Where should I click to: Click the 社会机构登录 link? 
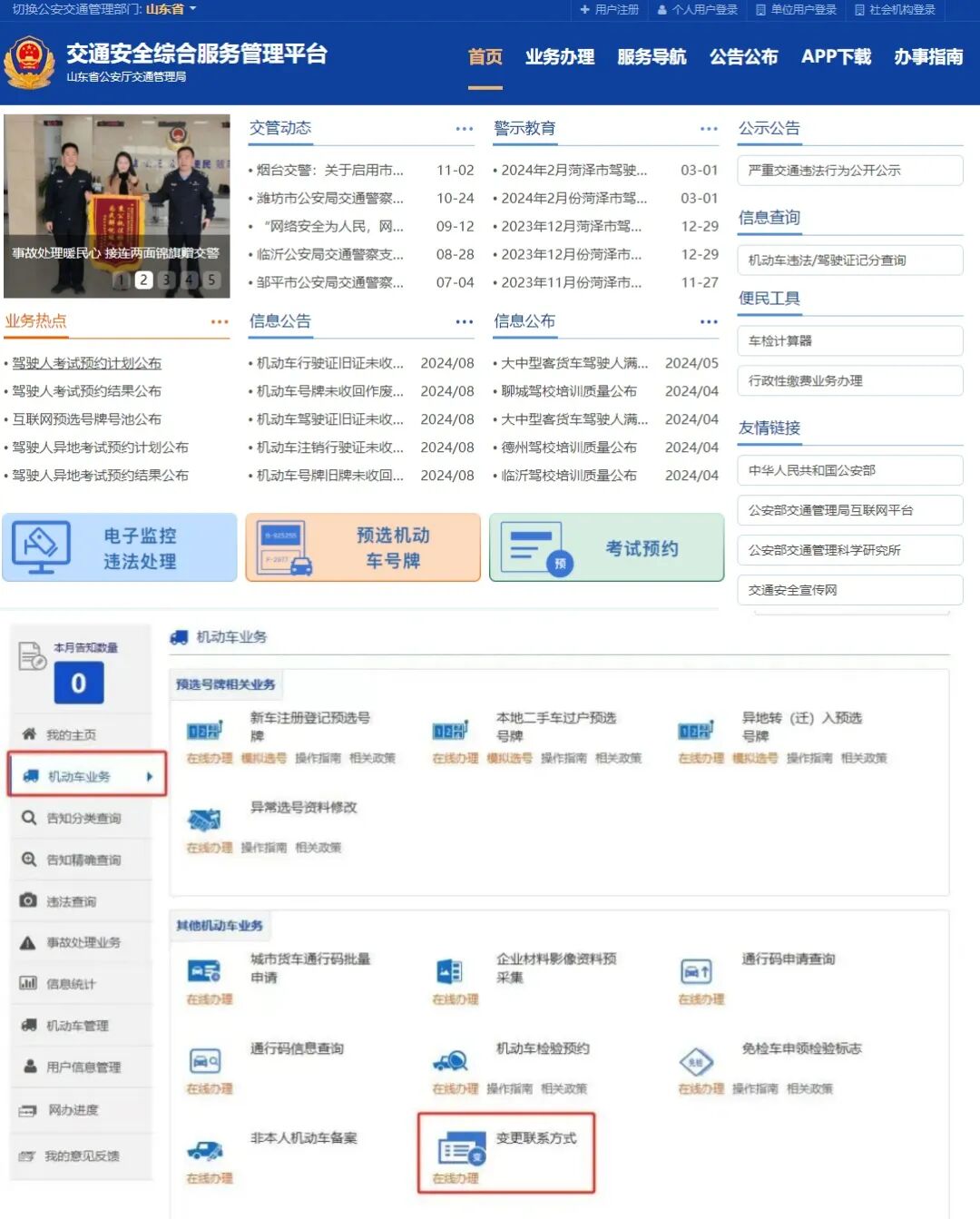tap(895, 9)
